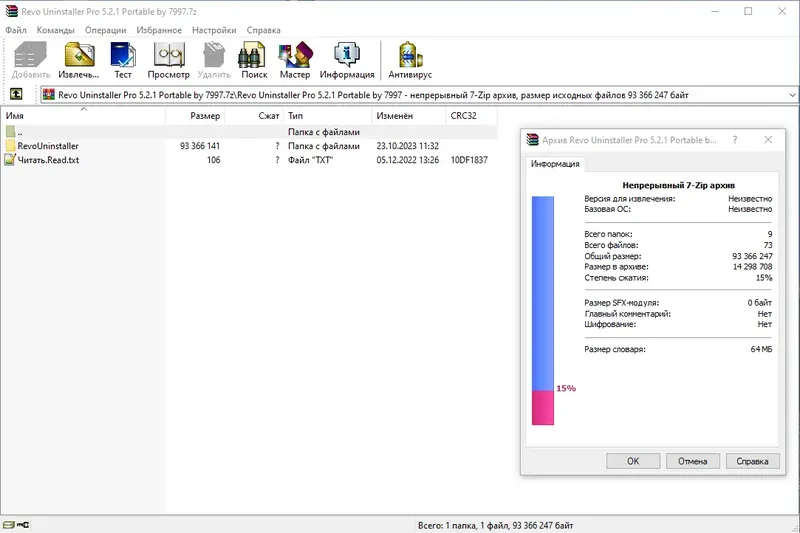The height and width of the screenshot is (533, 800).
Task: Select the Информация tab in dialog
Action: tap(555, 164)
